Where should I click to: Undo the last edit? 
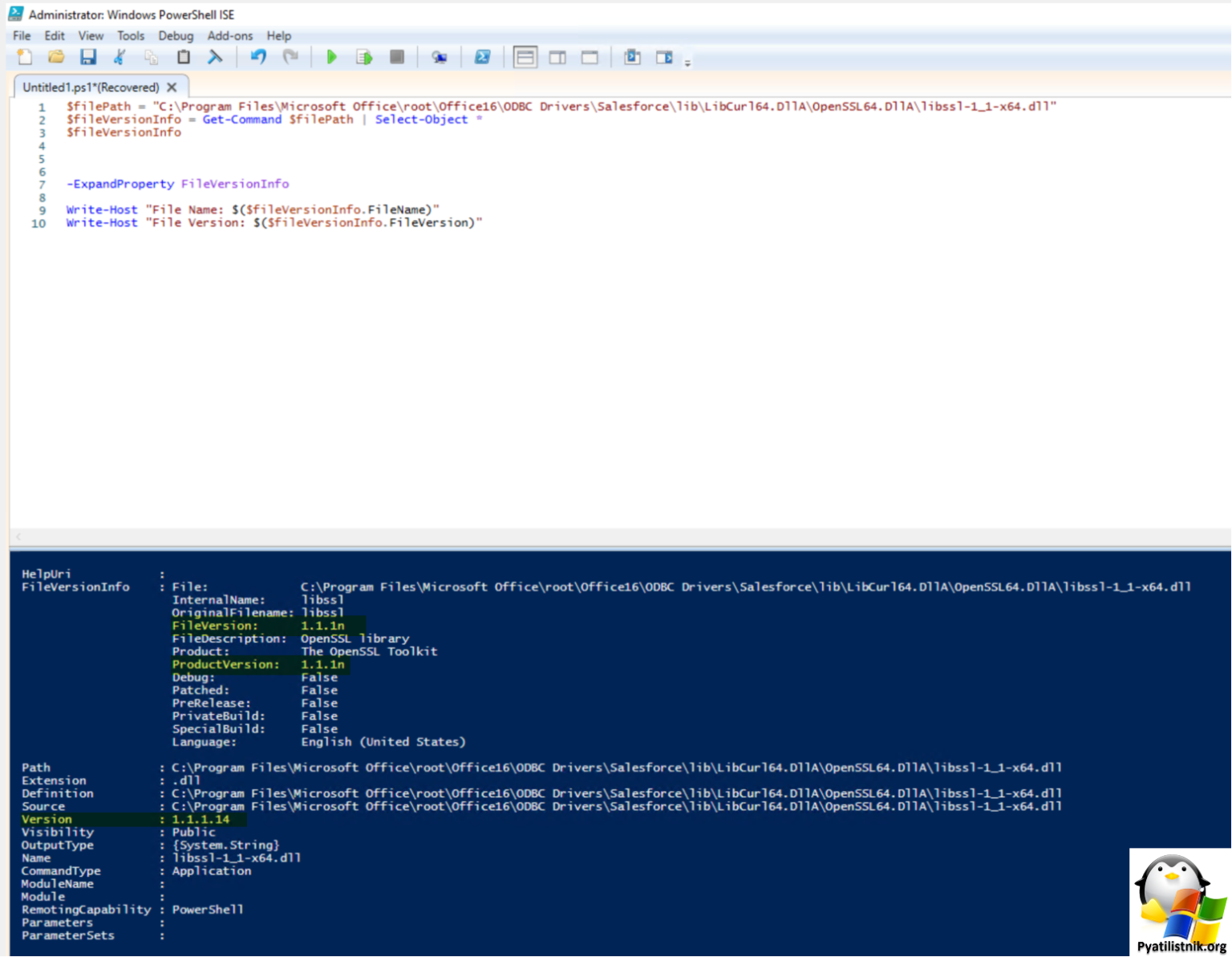258,57
